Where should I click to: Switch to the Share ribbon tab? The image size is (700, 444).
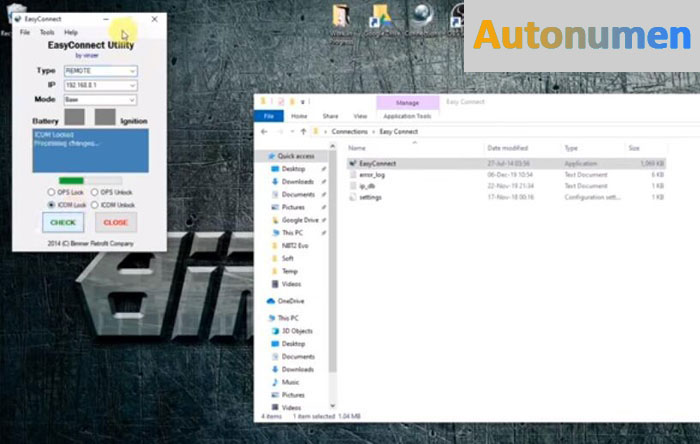[x=330, y=116]
